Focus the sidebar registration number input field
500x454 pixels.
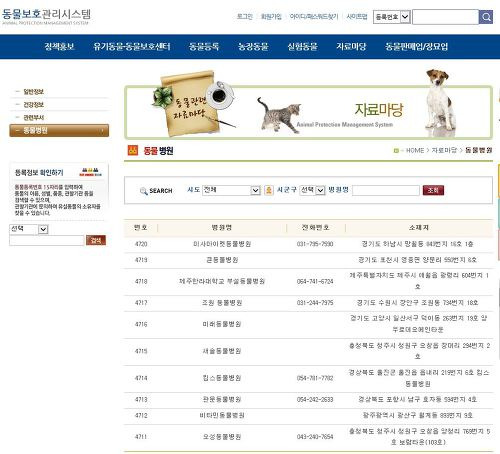pyautogui.click(x=47, y=240)
